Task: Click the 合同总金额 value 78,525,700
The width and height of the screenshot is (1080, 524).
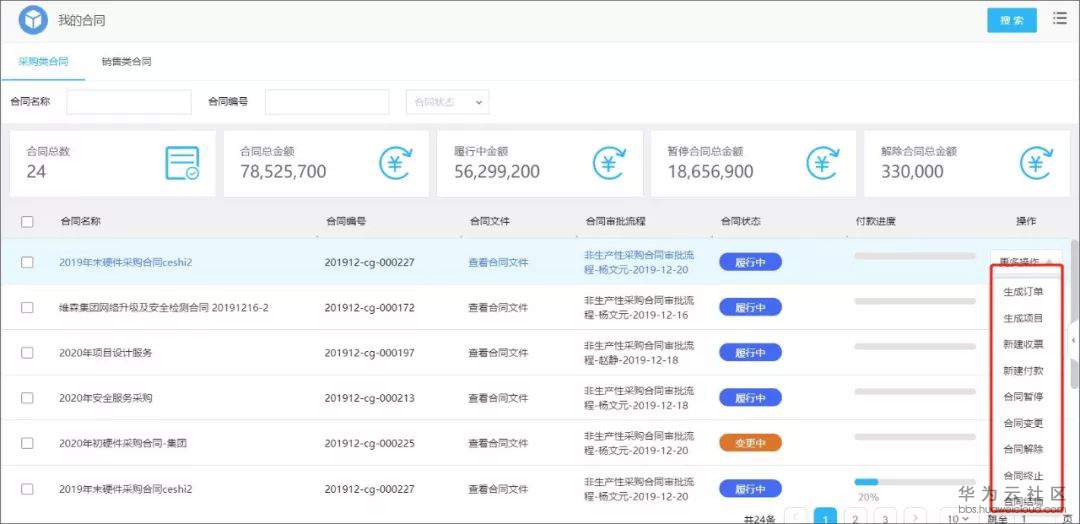Action: (283, 171)
